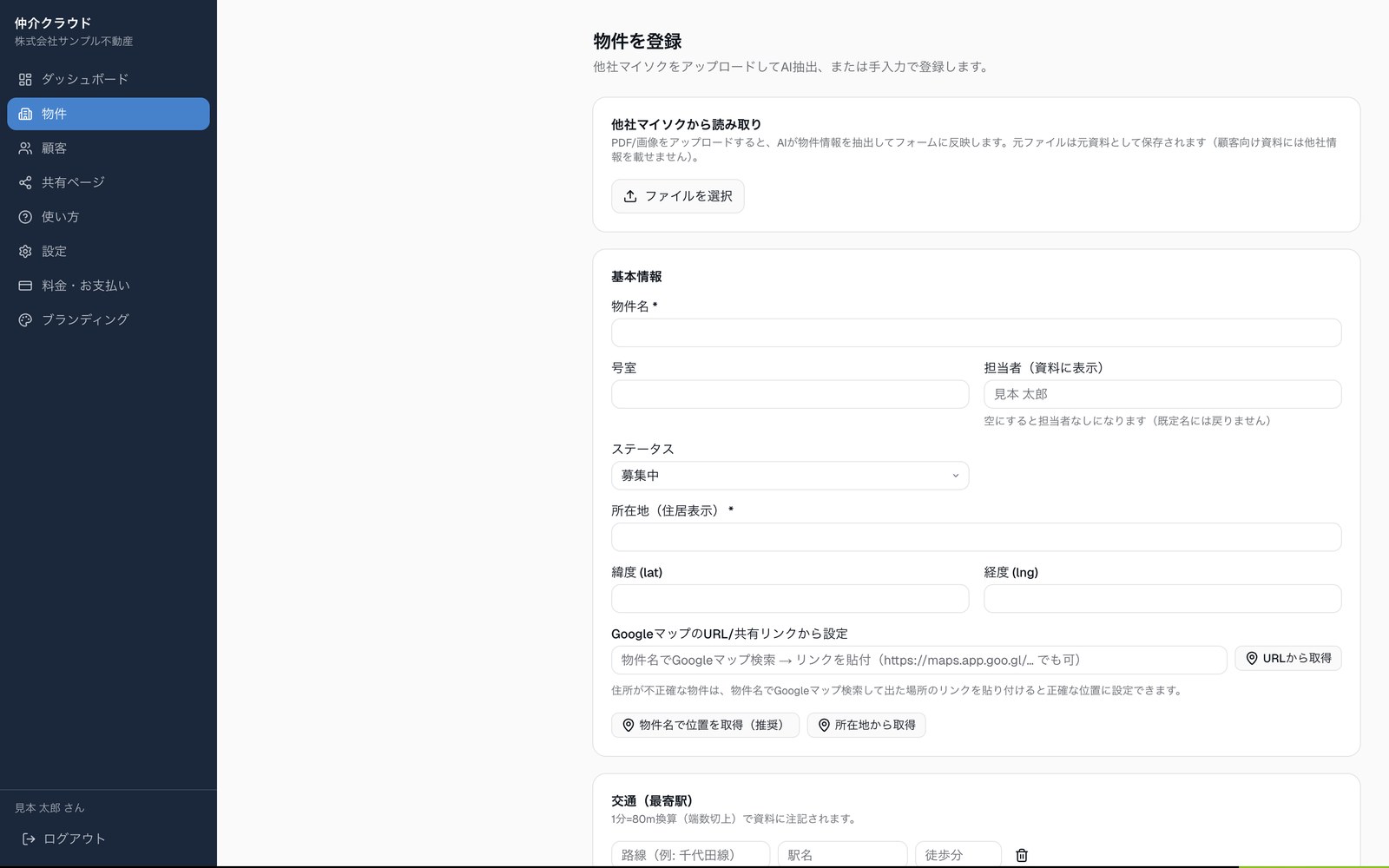Focus the GoogleマップのURL input field

point(918,660)
